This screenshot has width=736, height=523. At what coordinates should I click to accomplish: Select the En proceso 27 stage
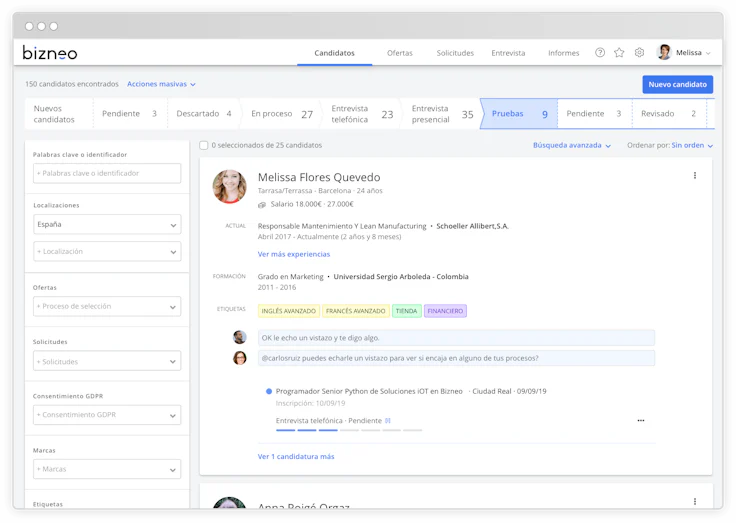coord(282,114)
